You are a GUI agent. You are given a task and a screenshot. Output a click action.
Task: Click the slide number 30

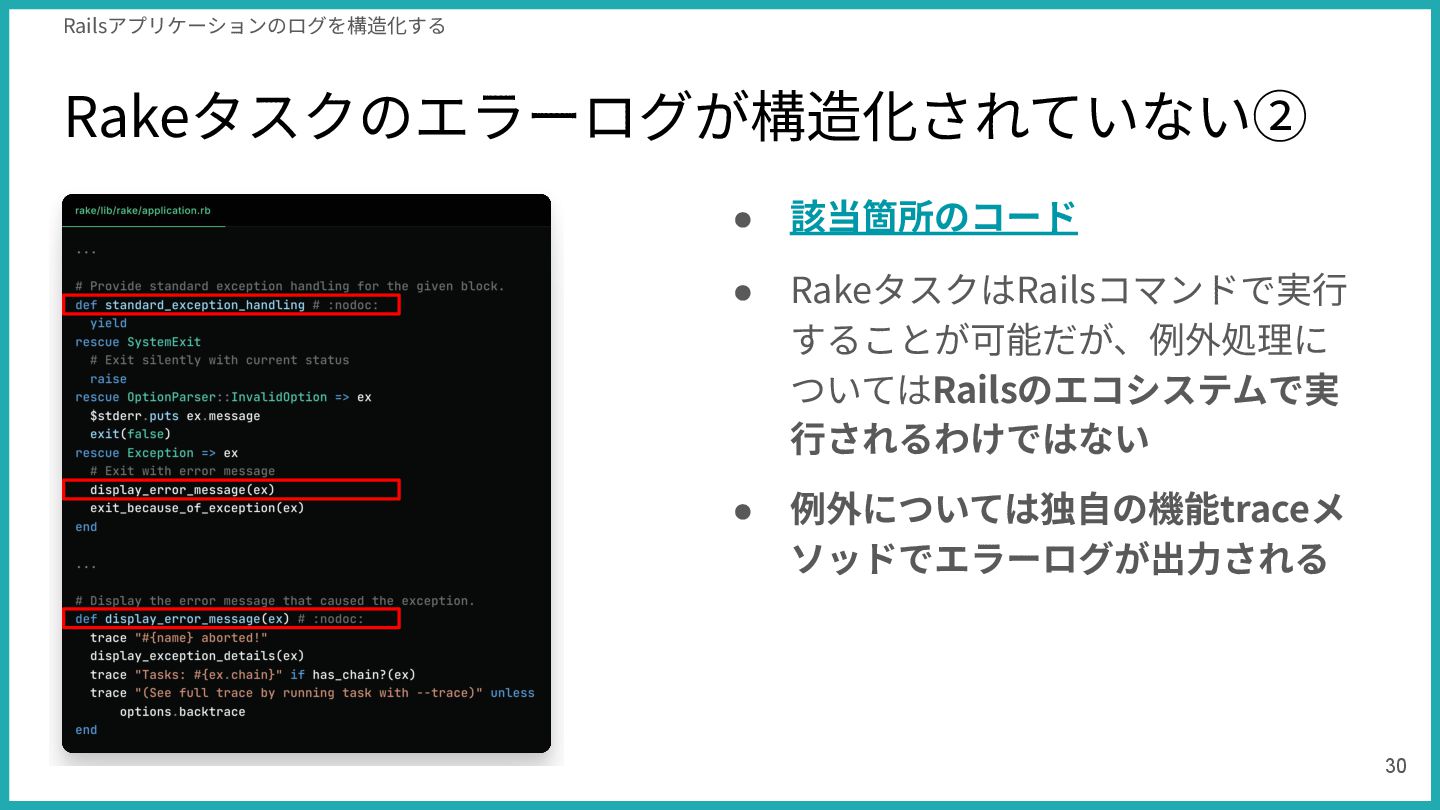click(x=1395, y=766)
